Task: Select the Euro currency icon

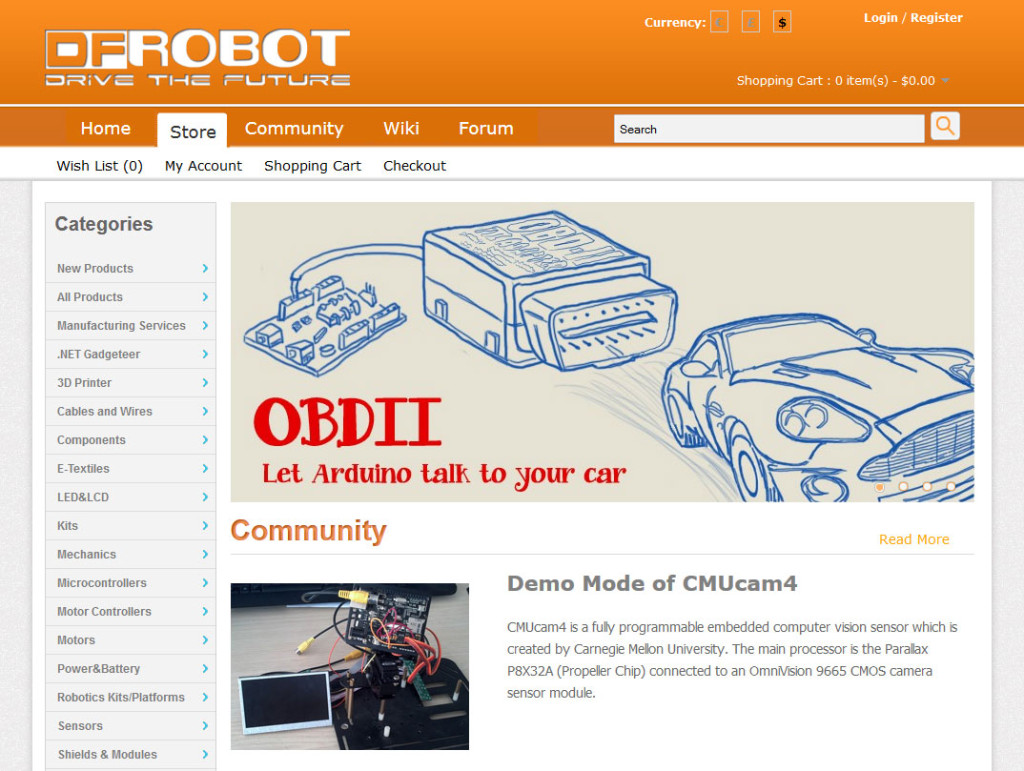Action: click(x=719, y=22)
